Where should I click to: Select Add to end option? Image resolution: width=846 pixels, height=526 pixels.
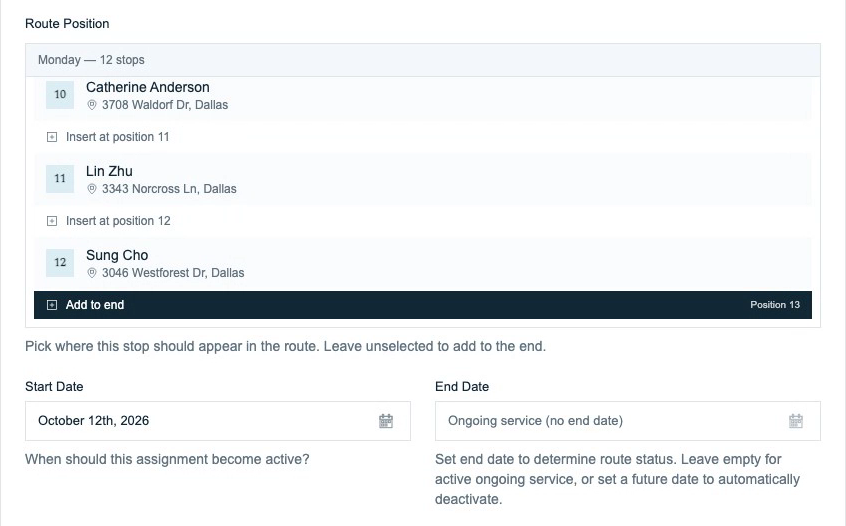pos(422,305)
